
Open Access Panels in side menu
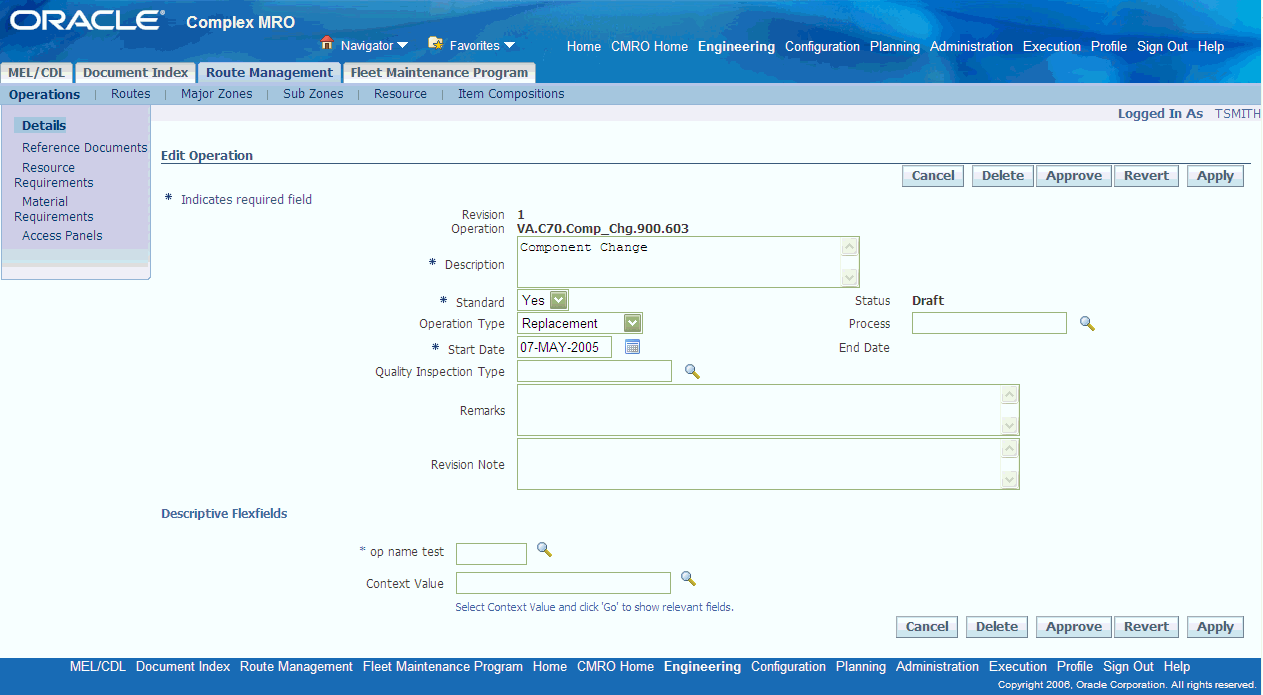click(62, 236)
